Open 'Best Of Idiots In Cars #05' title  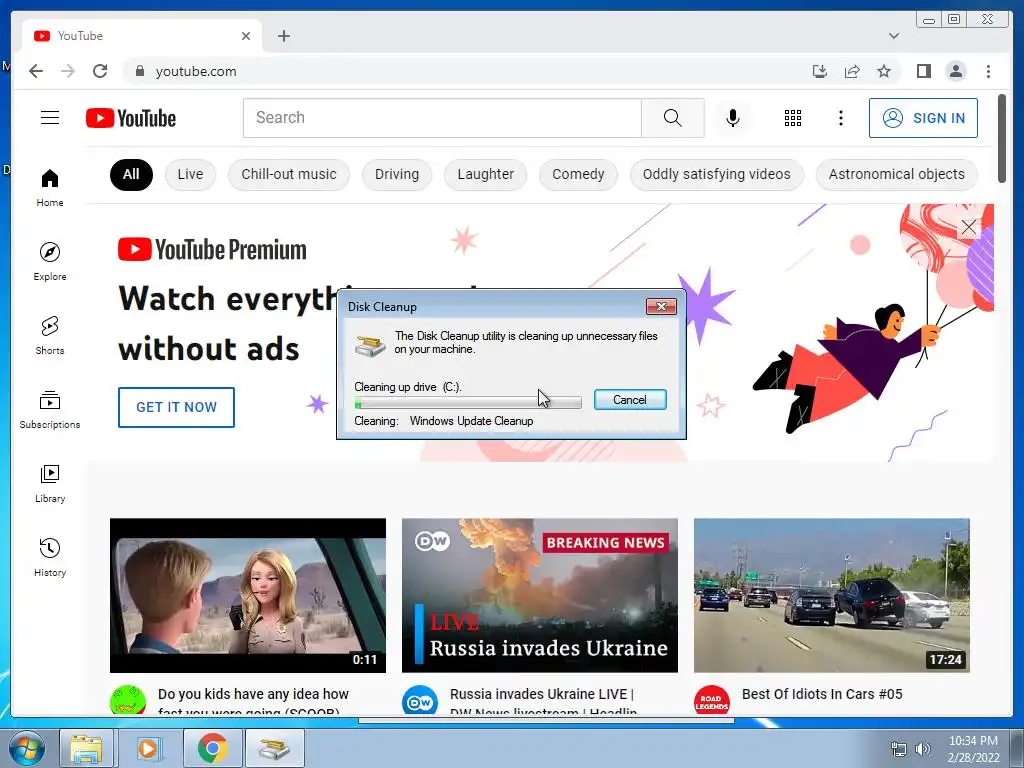tap(822, 694)
